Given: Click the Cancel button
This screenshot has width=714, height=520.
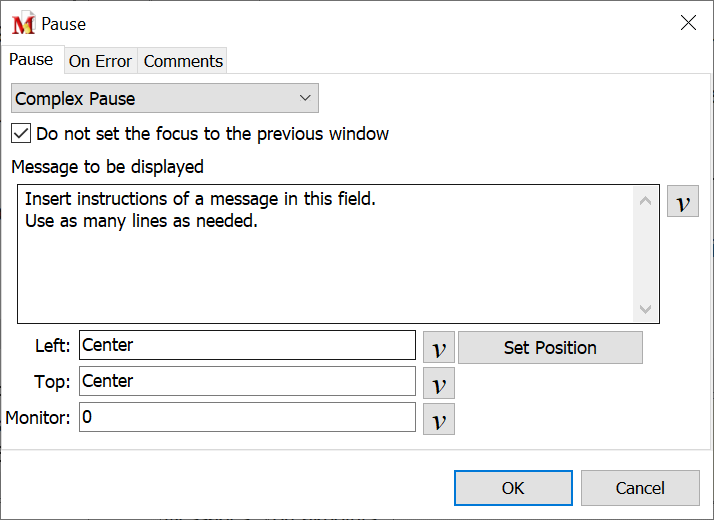Looking at the screenshot, I should coord(640,488).
